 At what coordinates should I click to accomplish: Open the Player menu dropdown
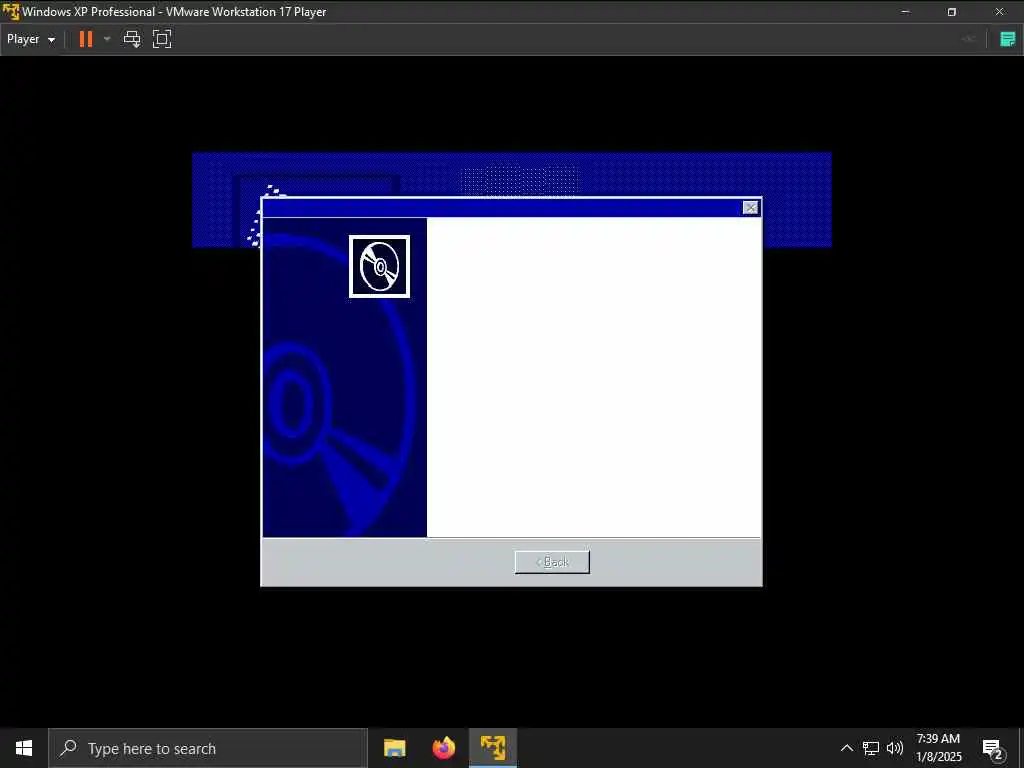click(x=31, y=39)
